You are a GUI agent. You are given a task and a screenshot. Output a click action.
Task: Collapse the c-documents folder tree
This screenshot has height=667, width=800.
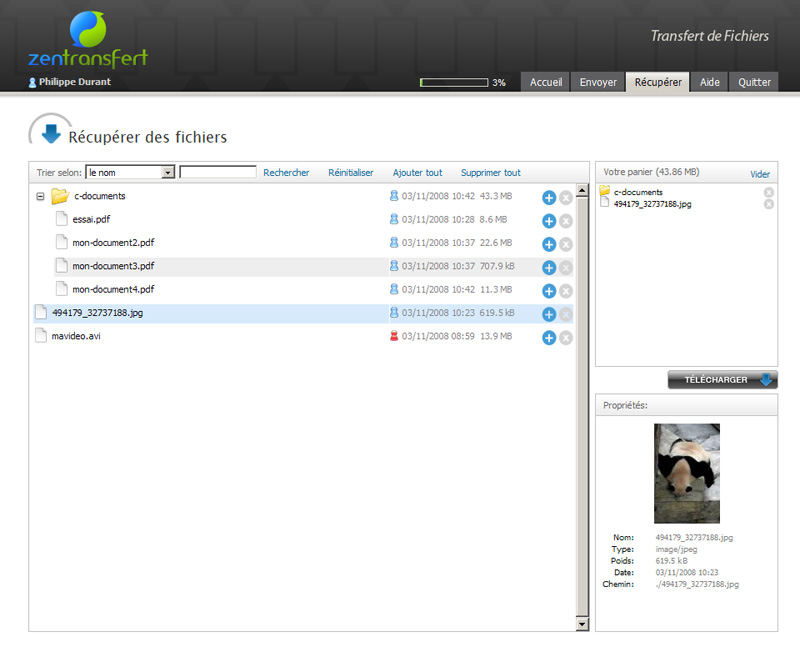tap(40, 196)
